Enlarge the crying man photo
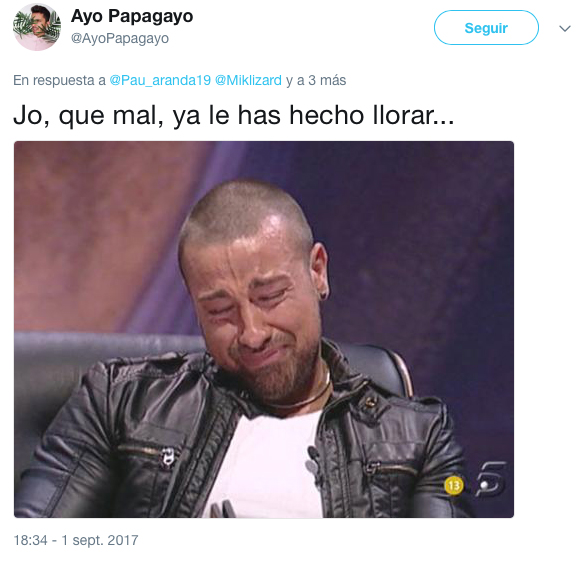The image size is (586, 562). coord(264,329)
